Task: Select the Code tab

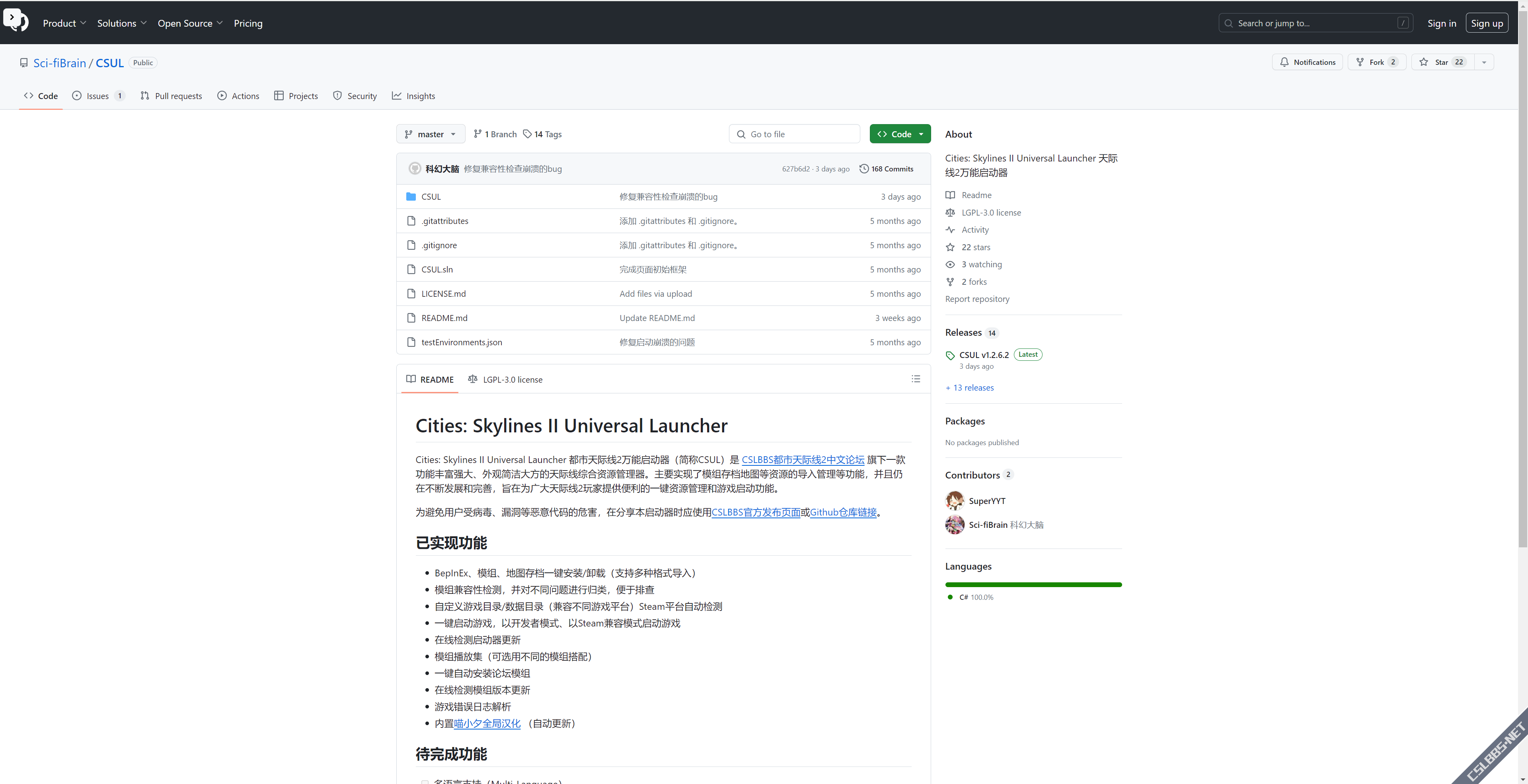Action: (x=41, y=96)
